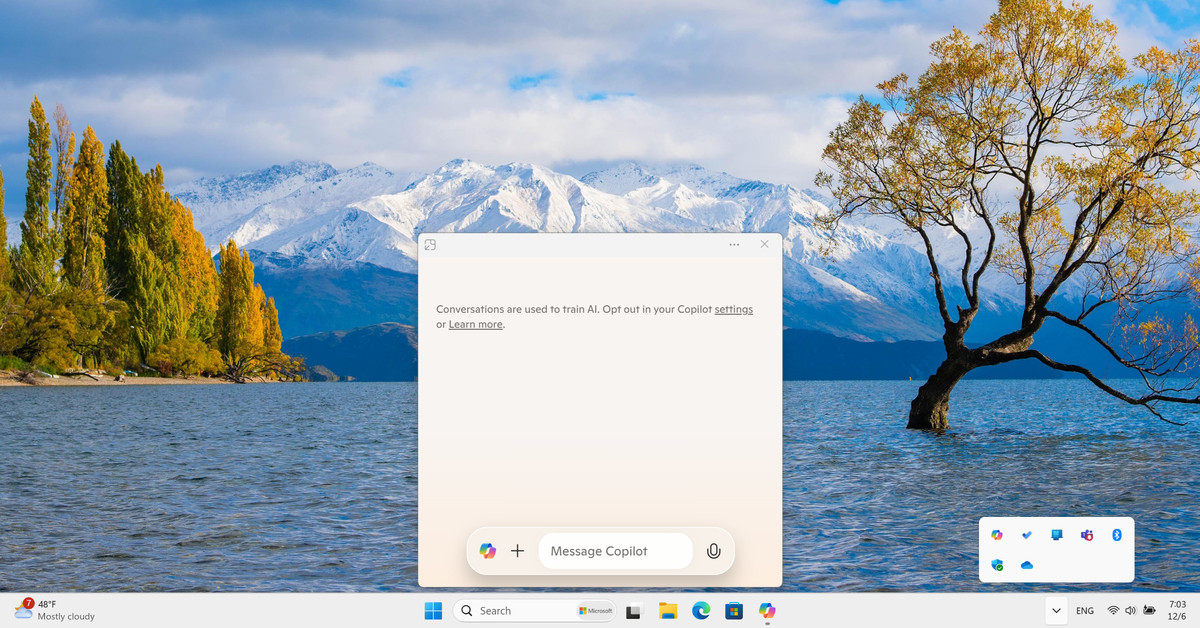This screenshot has height=628, width=1200.
Task: Open the plus attachment button in Copilot
Action: (517, 550)
